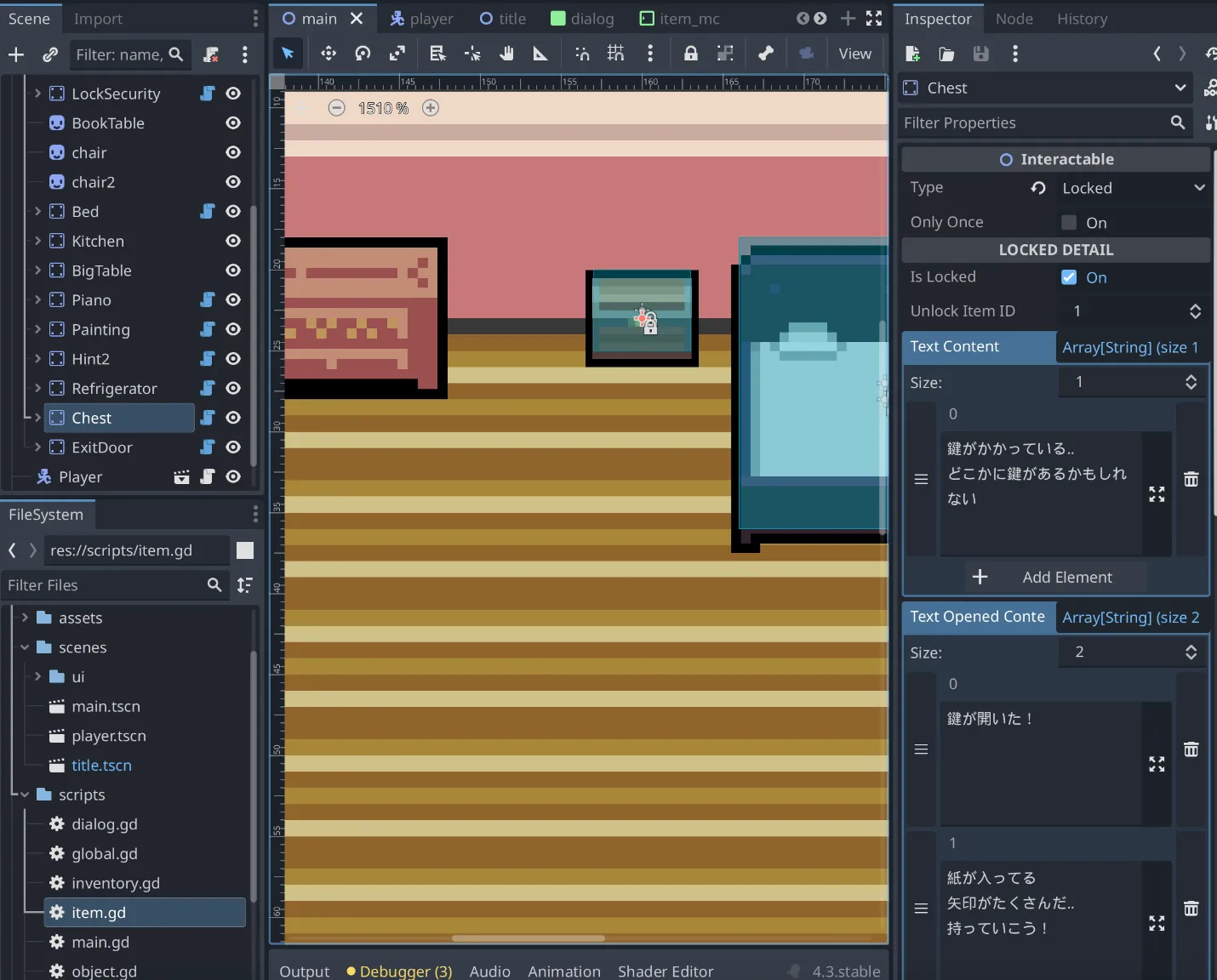Select the Ruler Mode tool
Viewport: 1217px width, 980px height.
(x=540, y=54)
